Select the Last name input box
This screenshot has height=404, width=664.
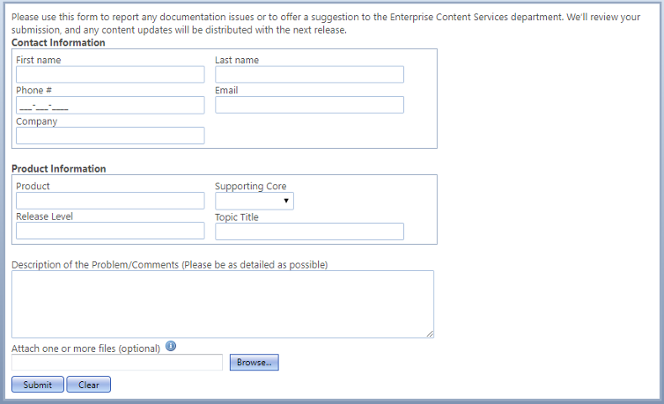[309, 75]
